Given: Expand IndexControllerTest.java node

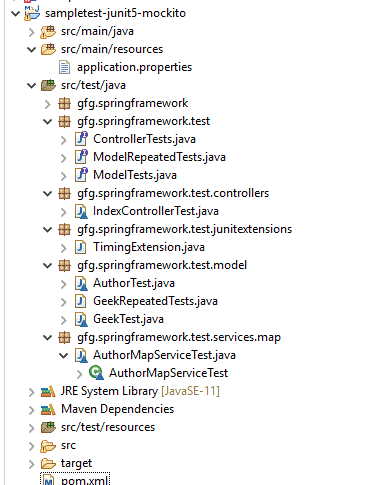Looking at the screenshot, I should [x=64, y=212].
